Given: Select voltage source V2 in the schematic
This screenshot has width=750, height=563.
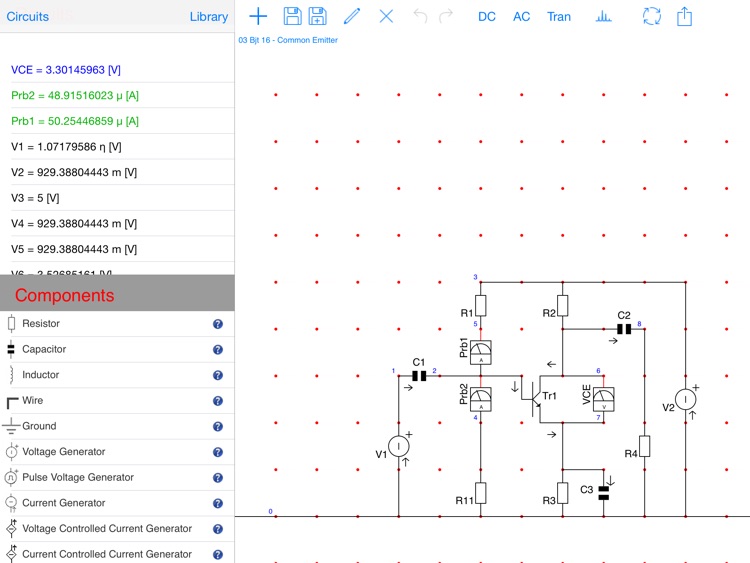Looking at the screenshot, I should pos(685,399).
